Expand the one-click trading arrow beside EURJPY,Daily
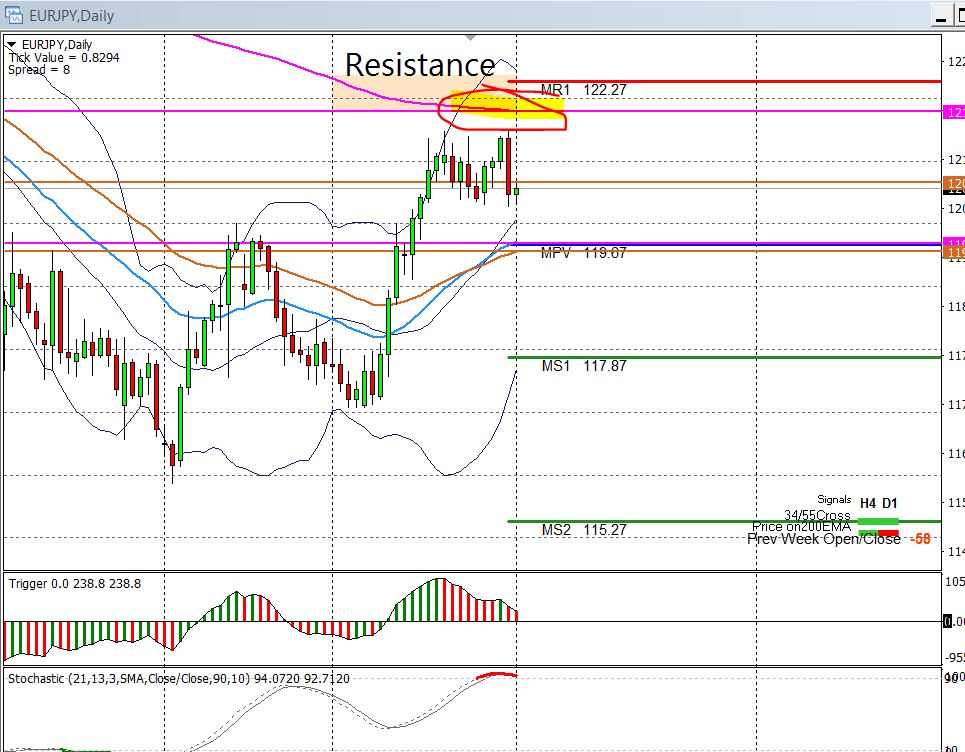Screen dimensions: 965x752 pos(10,44)
